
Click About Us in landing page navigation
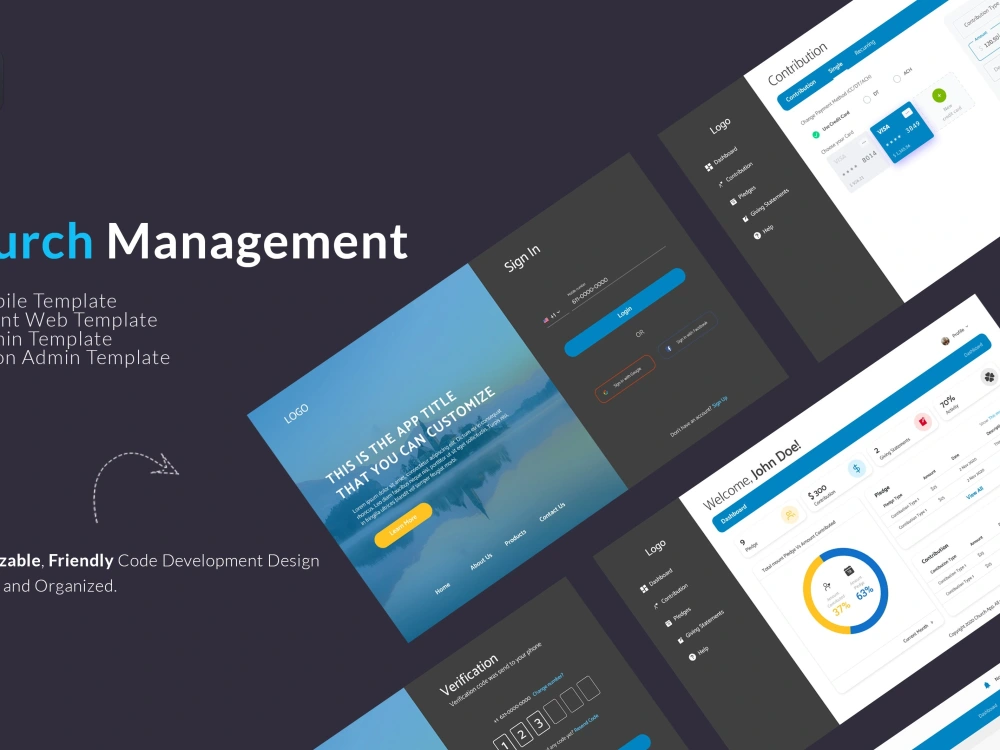pyautogui.click(x=482, y=561)
